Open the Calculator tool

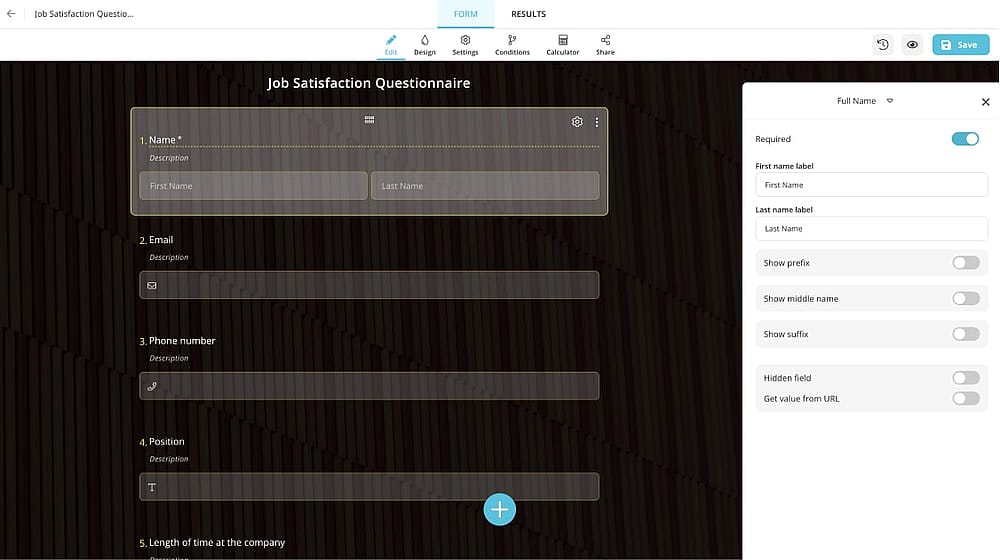coord(562,45)
